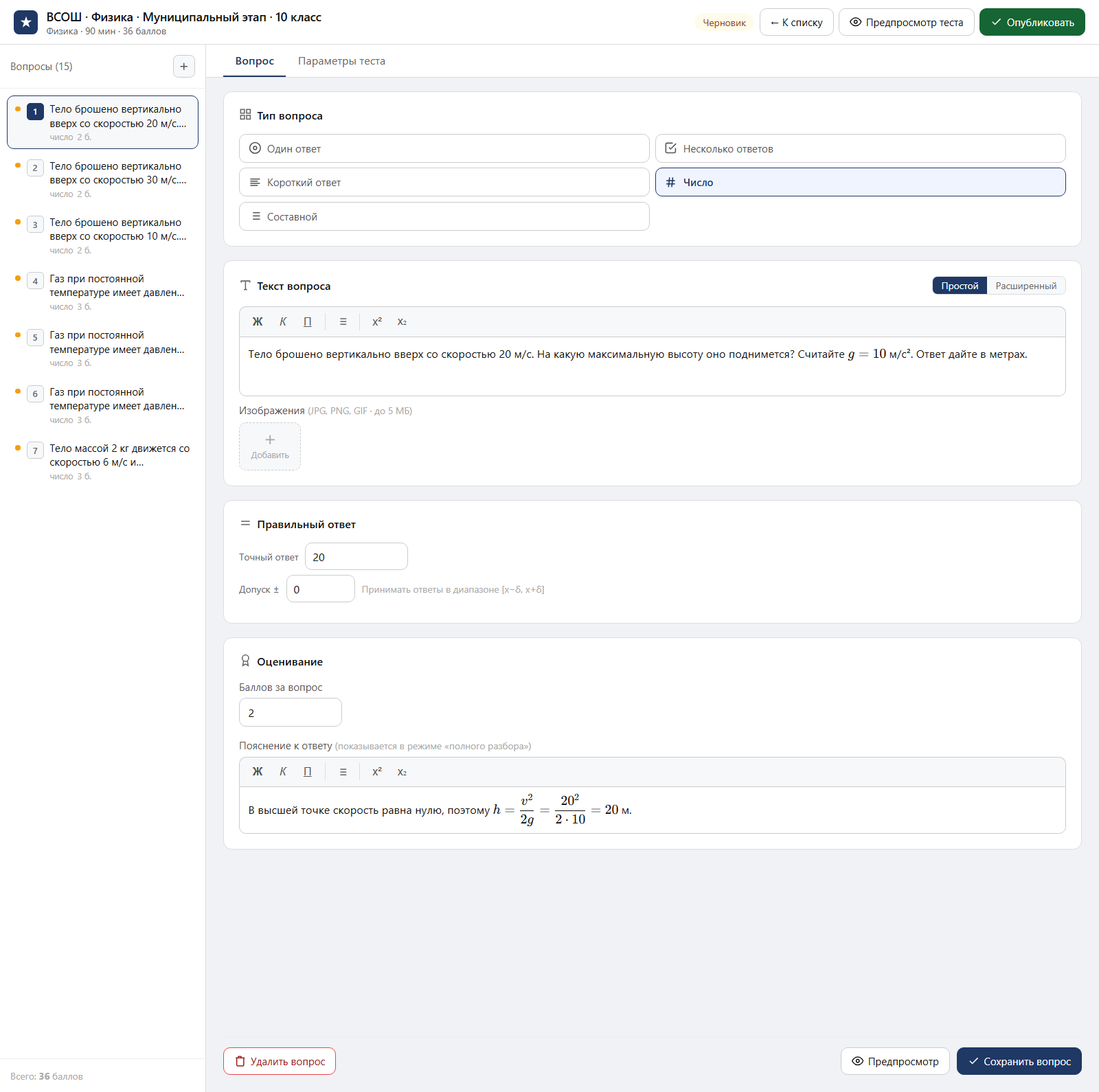
Task: Switch editor to 'Расширенный' mode
Action: point(1026,286)
